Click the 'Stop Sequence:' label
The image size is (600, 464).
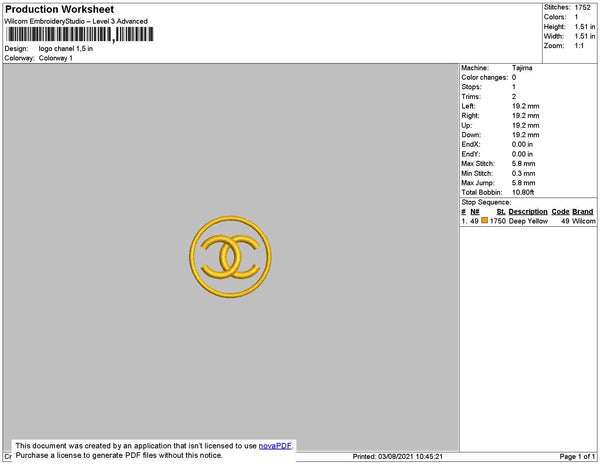click(x=486, y=202)
